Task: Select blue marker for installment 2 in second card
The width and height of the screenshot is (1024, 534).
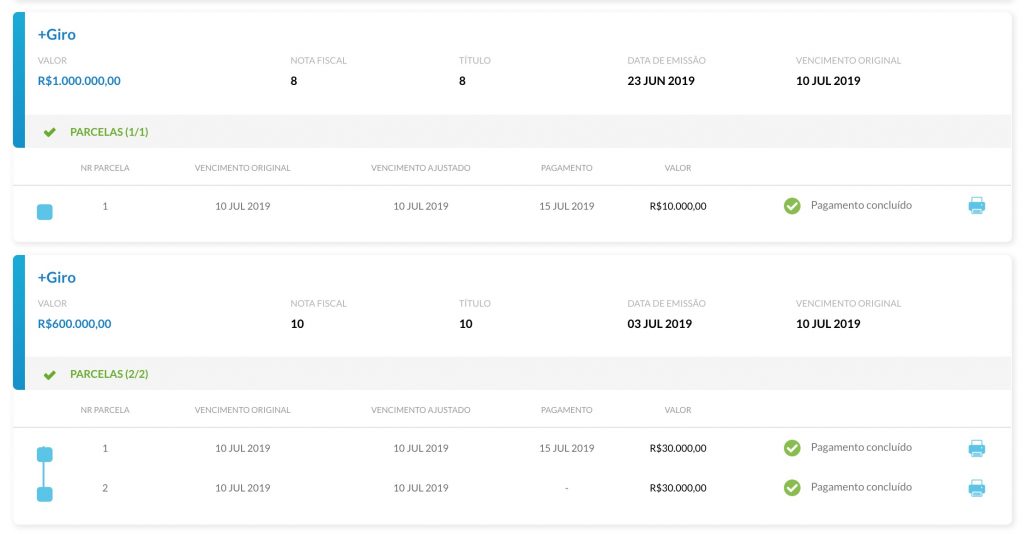Action: tap(44, 494)
